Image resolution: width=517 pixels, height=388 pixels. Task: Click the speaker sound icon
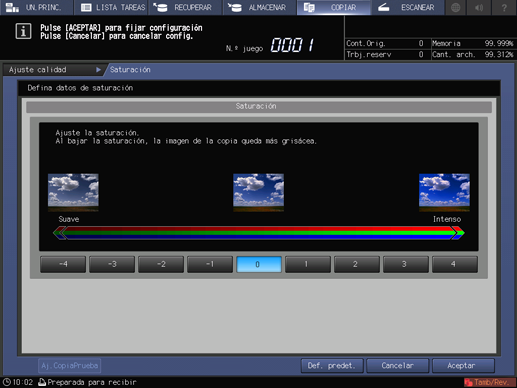(x=480, y=7)
